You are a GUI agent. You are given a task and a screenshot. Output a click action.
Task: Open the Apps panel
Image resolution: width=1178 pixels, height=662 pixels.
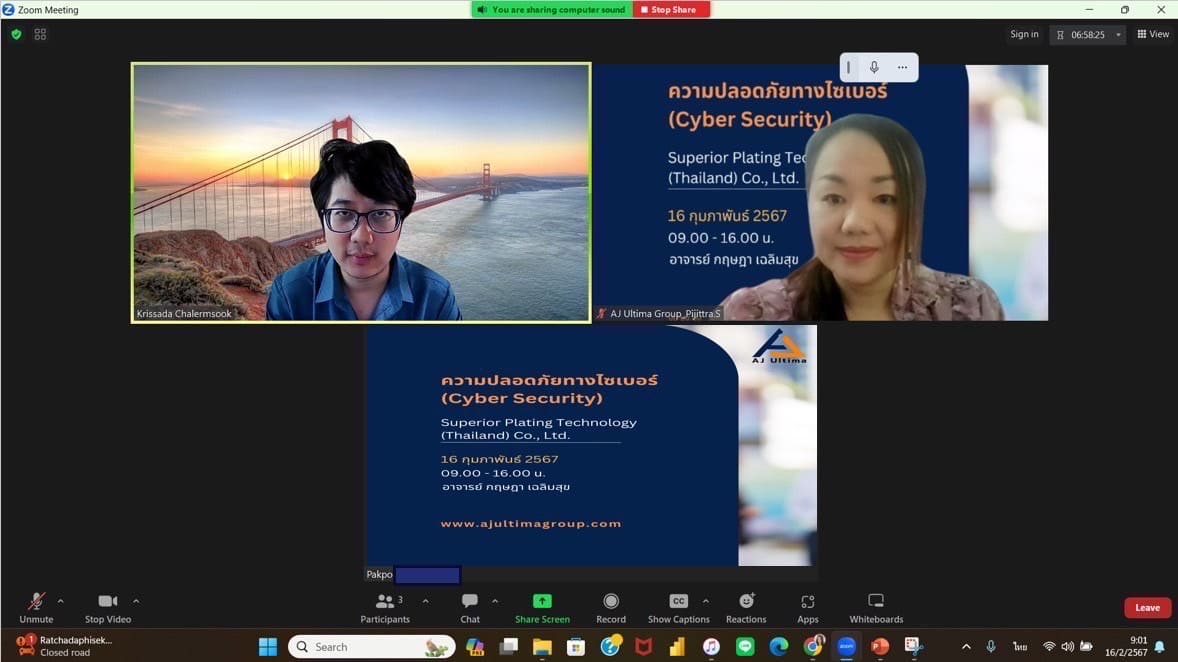(808, 608)
